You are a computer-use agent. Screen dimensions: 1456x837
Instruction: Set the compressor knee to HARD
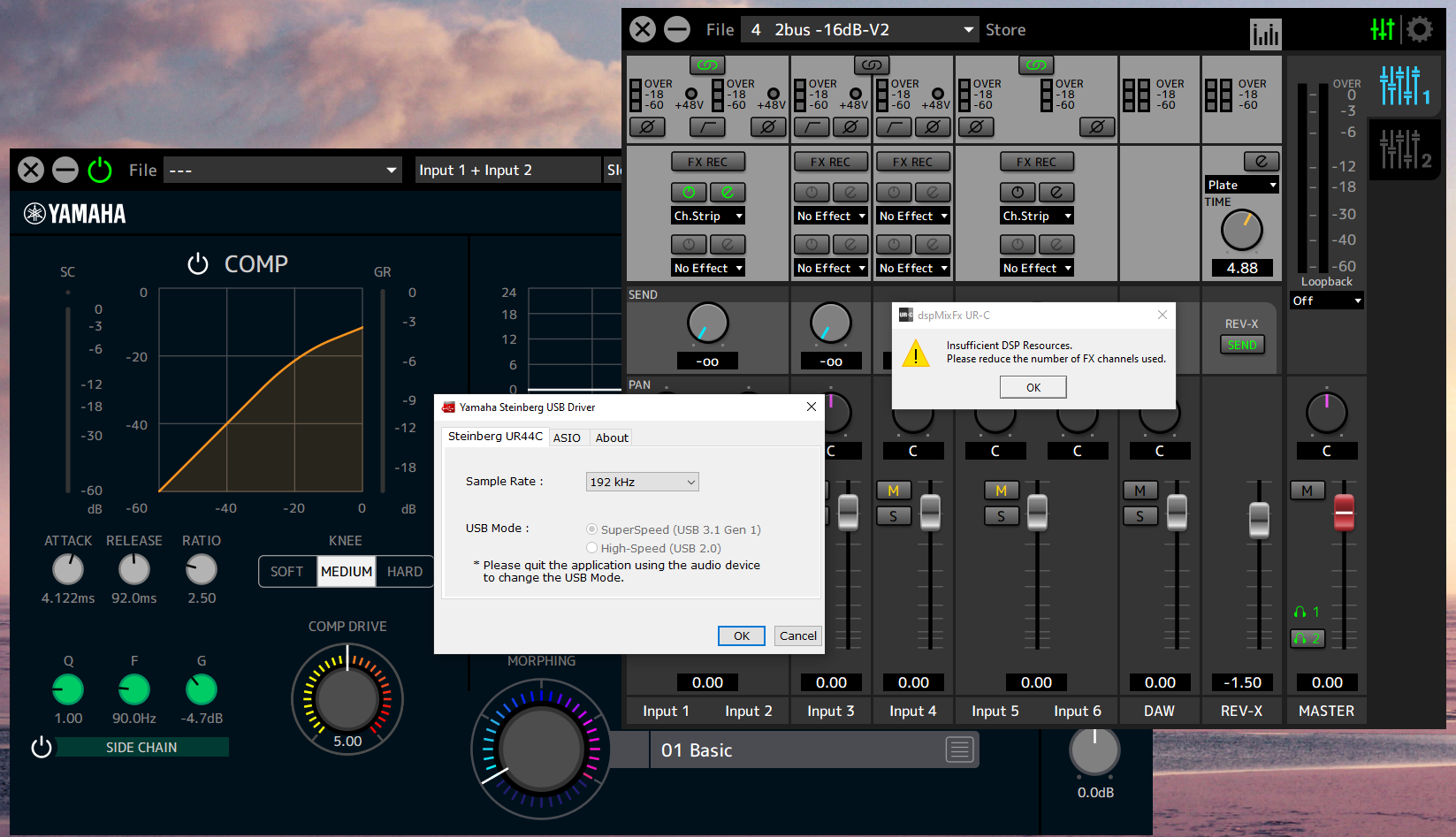click(405, 572)
